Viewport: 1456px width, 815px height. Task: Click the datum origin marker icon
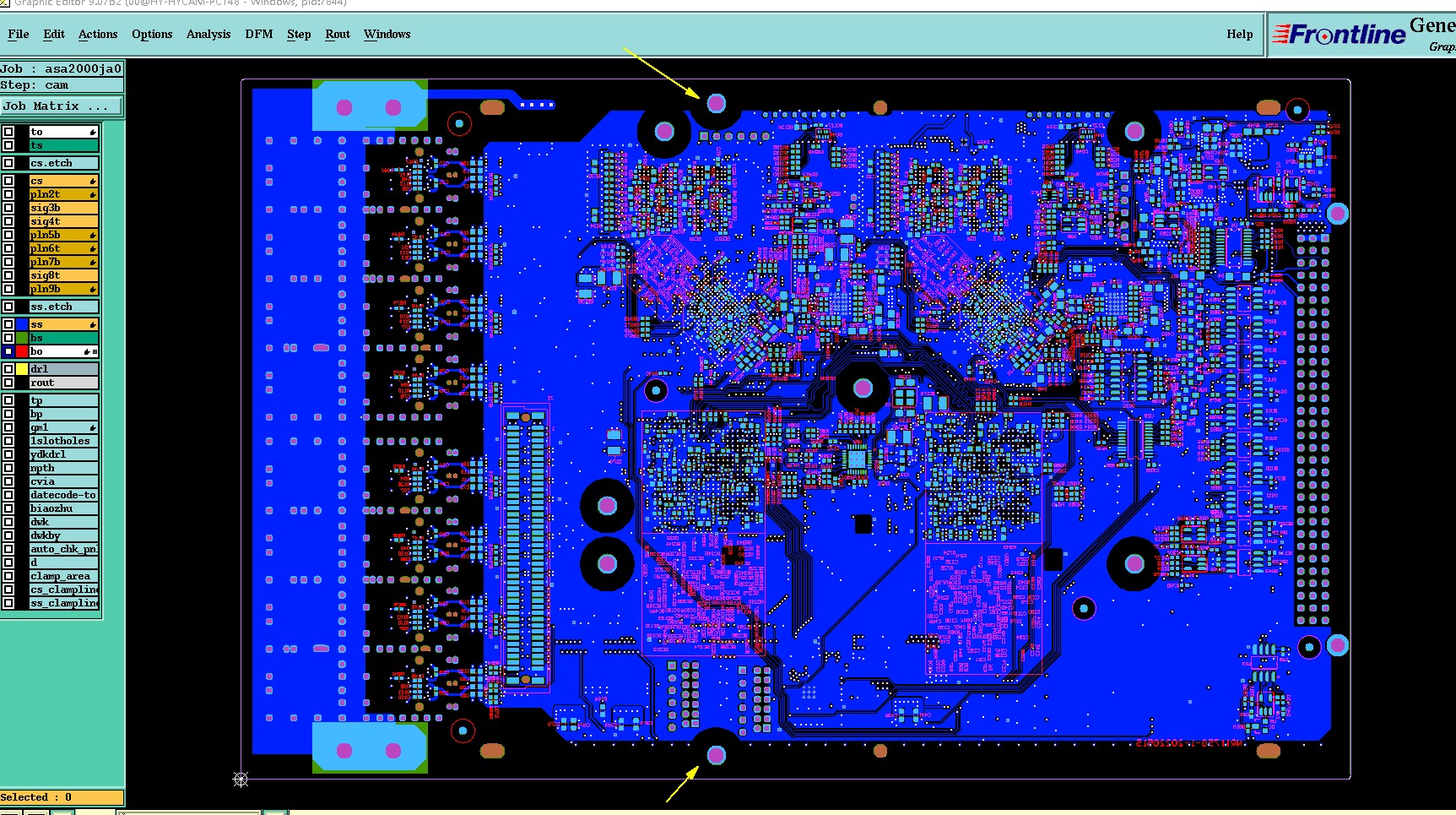(241, 780)
